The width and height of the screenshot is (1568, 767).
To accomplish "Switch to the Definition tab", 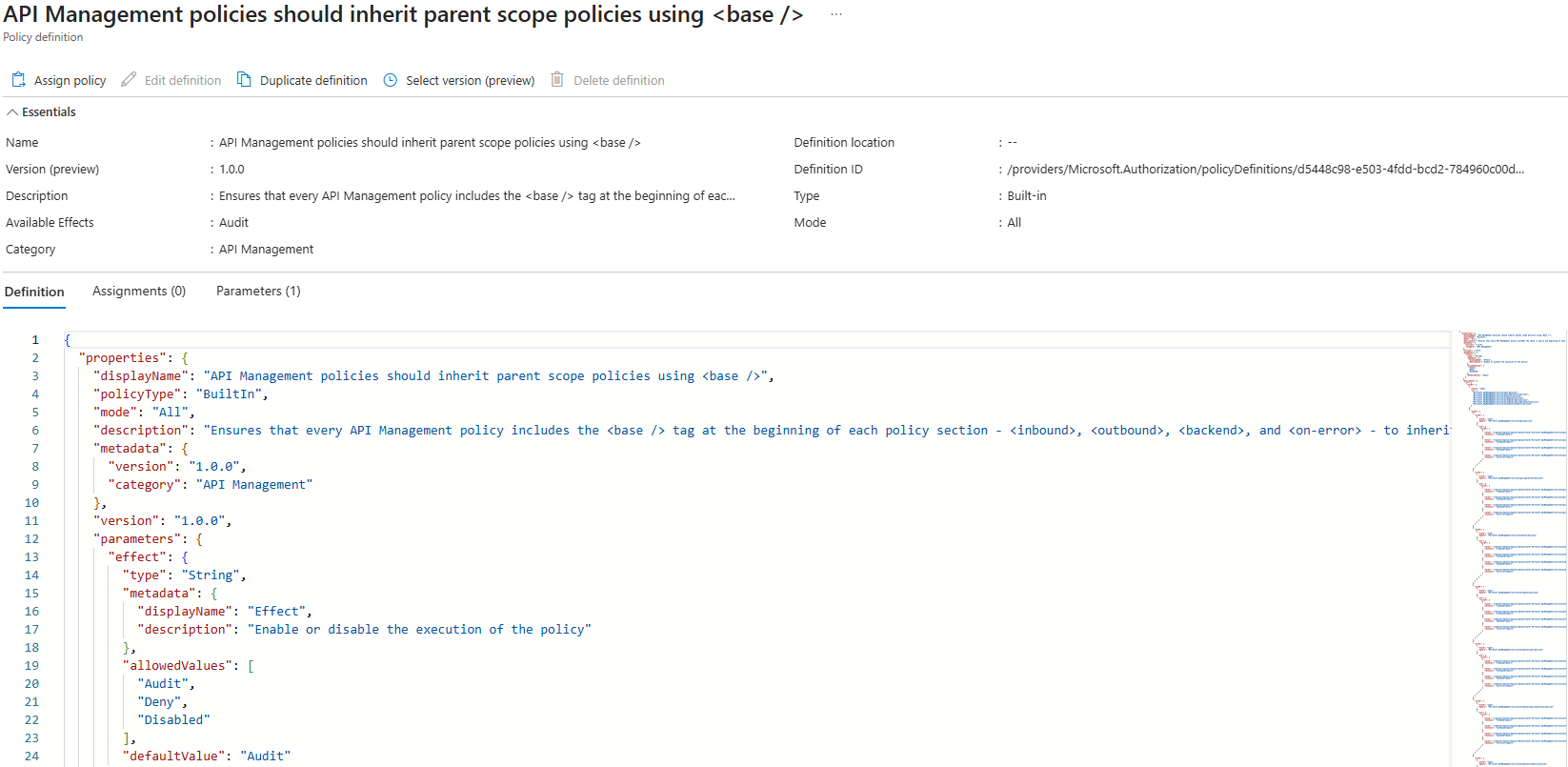I will (34, 292).
